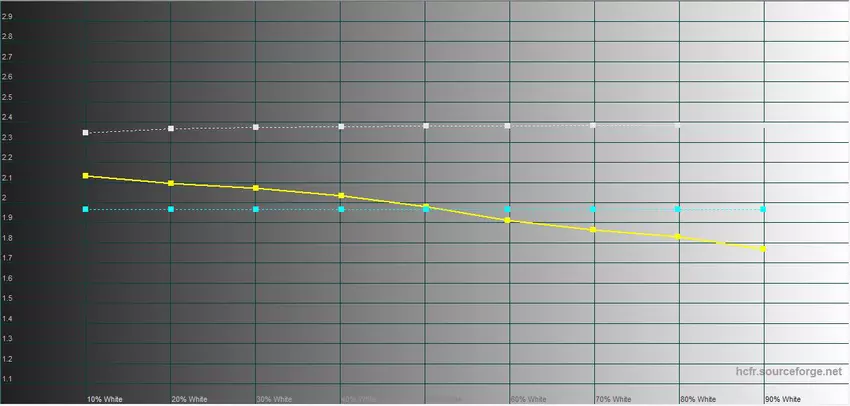This screenshot has height=406, width=850.
Task: Click cyan data point at 30% White
Action: coord(256,209)
